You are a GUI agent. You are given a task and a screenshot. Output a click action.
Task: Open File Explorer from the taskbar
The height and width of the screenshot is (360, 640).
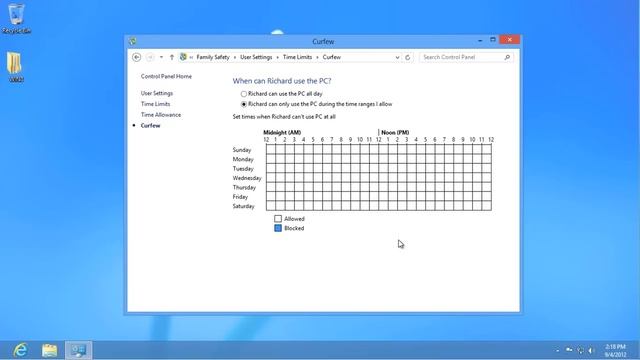click(x=49, y=350)
